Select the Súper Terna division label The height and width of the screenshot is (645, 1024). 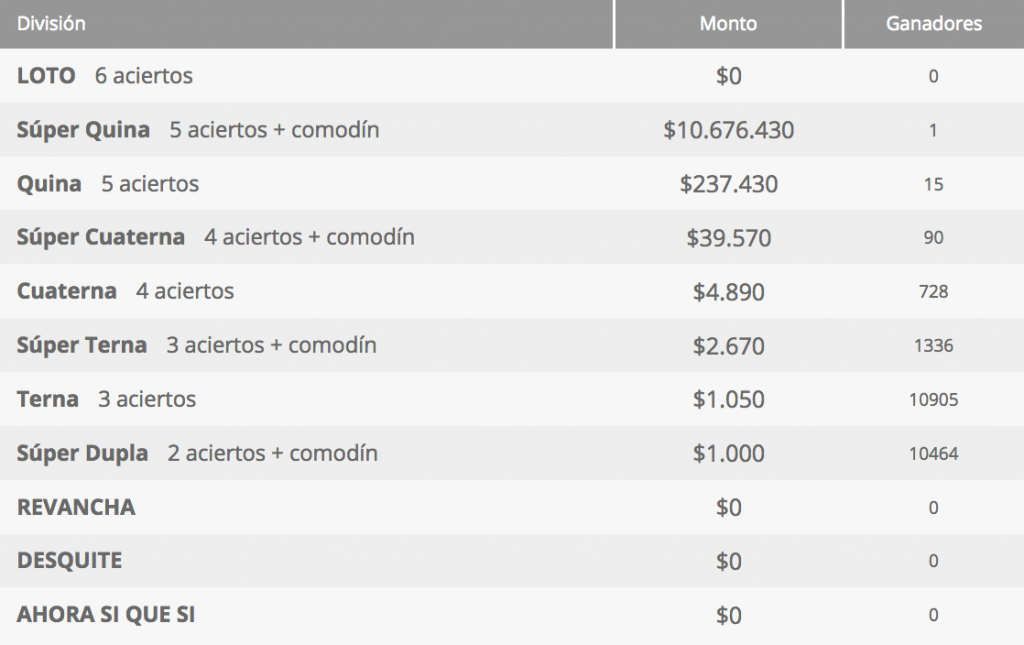[x=82, y=345]
